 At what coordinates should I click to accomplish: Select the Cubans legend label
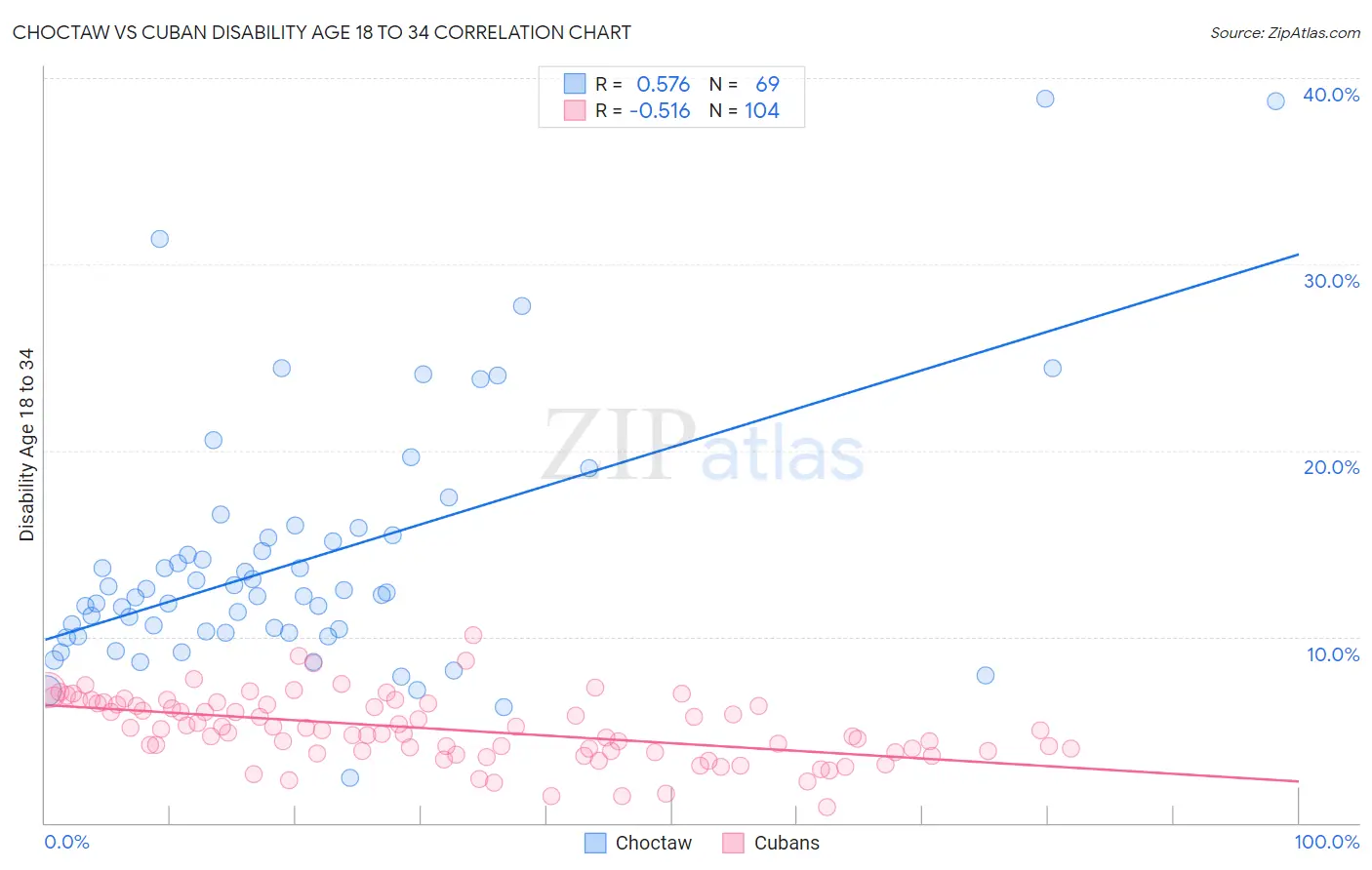pyautogui.click(x=787, y=843)
